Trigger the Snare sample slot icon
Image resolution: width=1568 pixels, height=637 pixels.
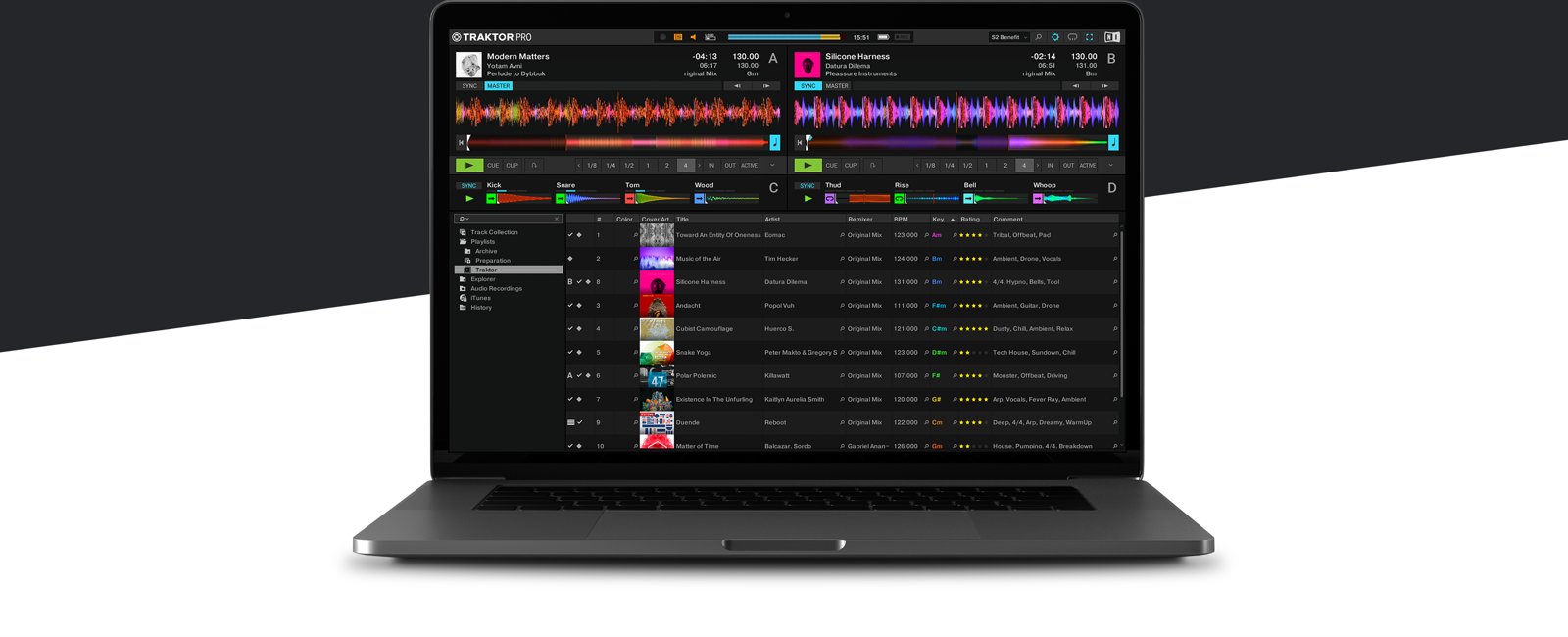(x=561, y=199)
